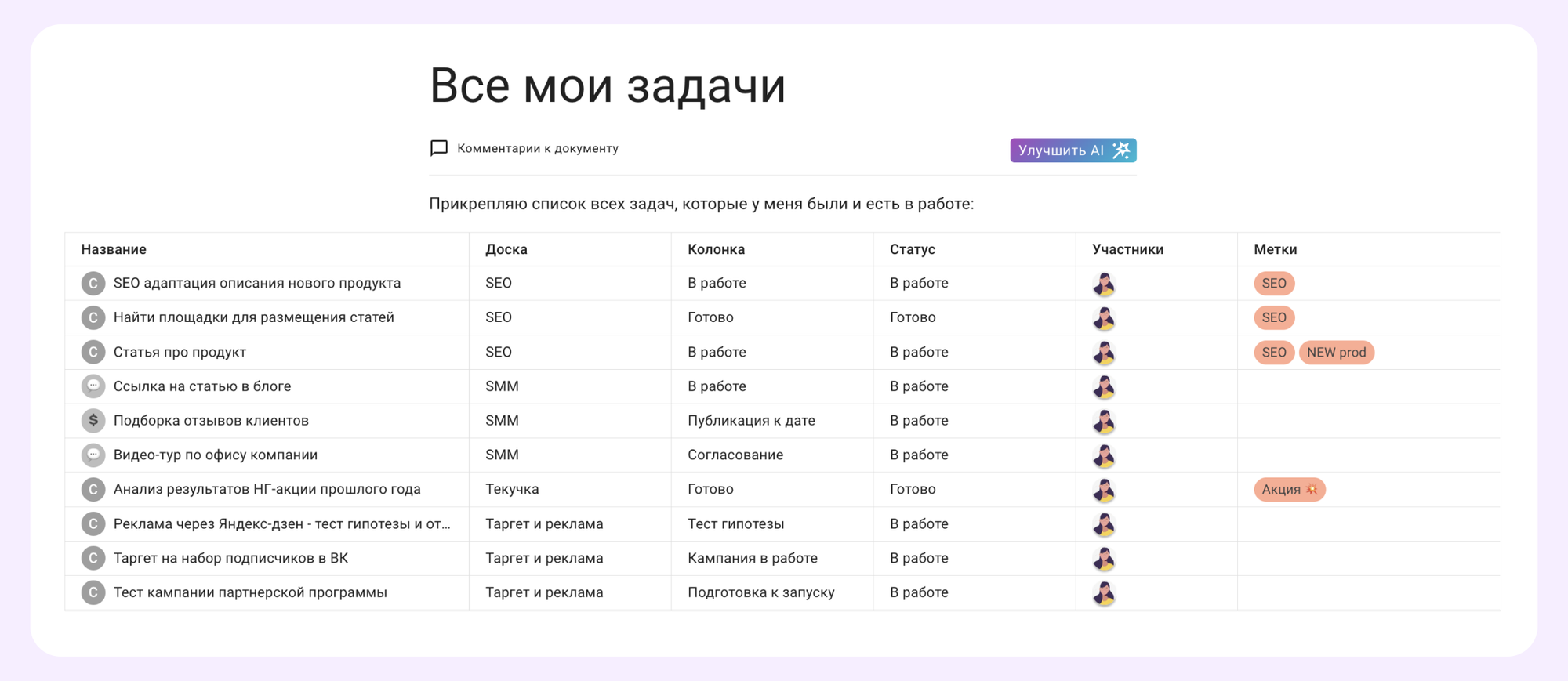Click status icon of SEO адаптация описания task
1568x681 pixels.
[x=93, y=283]
